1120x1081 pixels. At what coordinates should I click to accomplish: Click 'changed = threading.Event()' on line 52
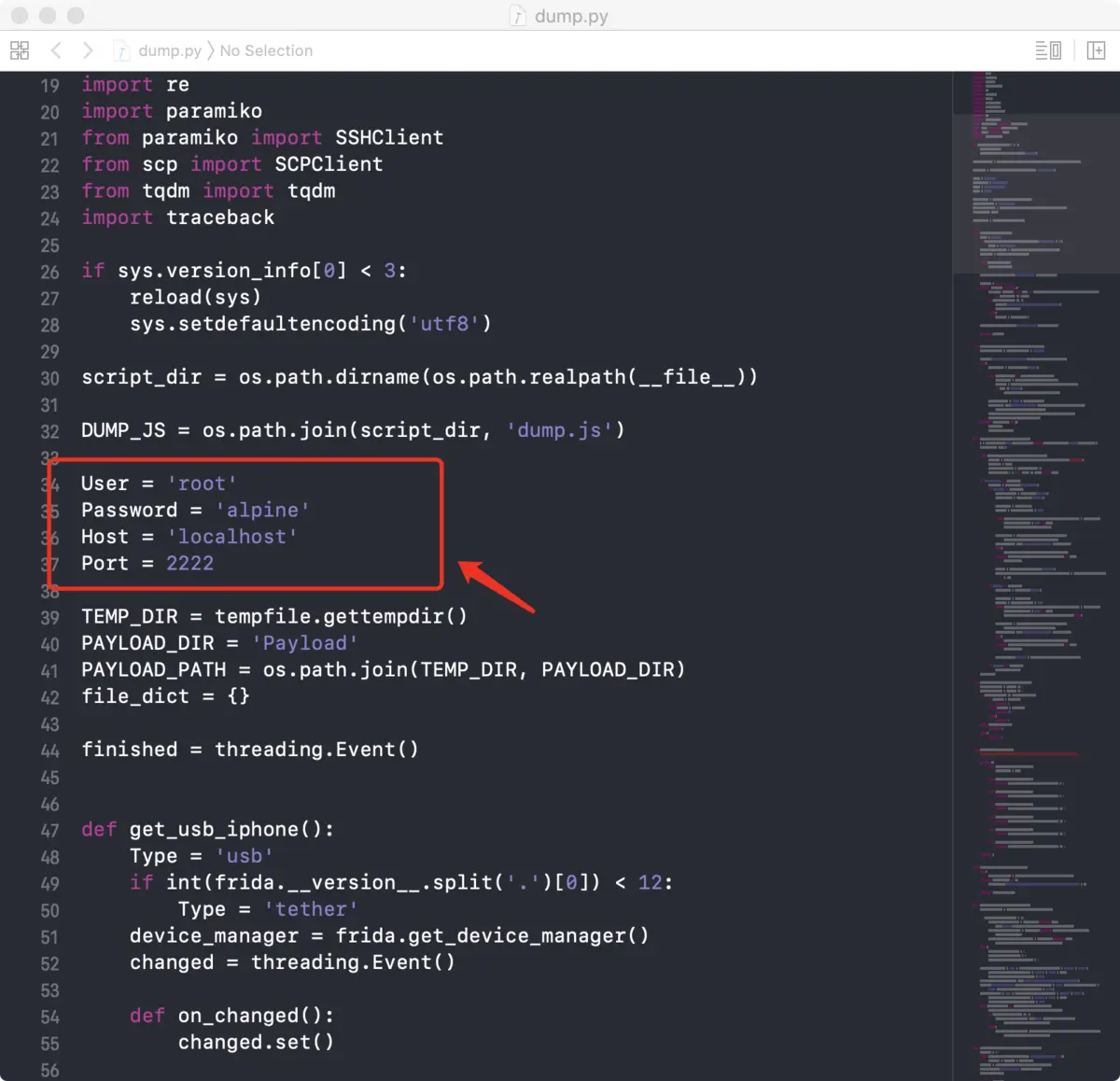[292, 962]
